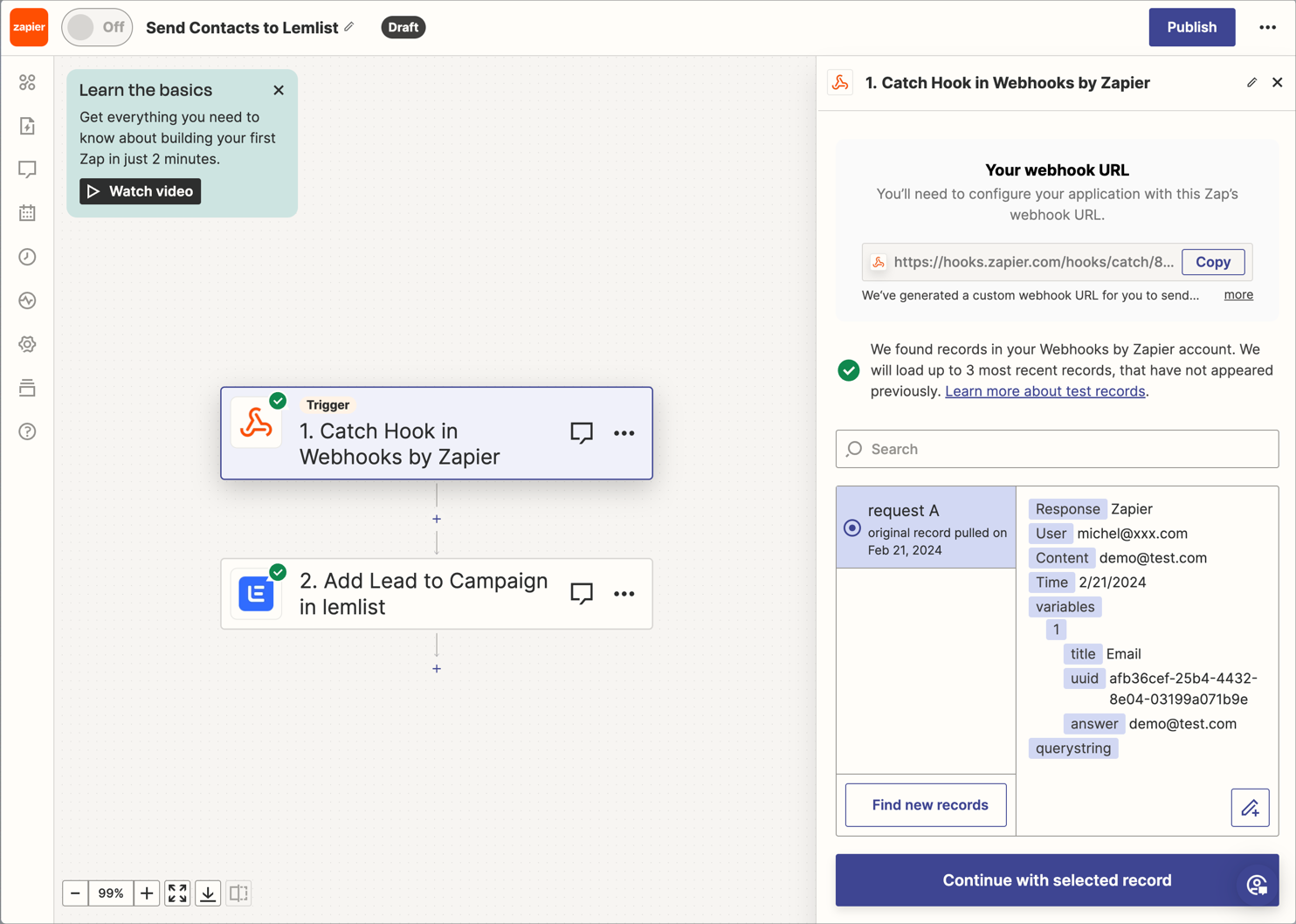1296x924 pixels.
Task: Open help via question mark icon
Action: coord(26,431)
